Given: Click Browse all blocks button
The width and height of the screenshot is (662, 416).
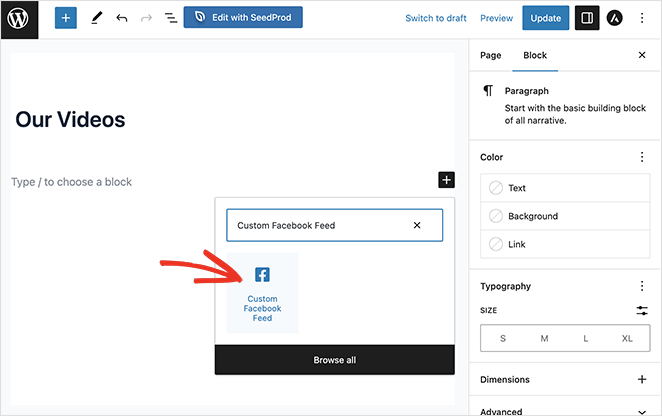Looking at the screenshot, I should tap(334, 360).
